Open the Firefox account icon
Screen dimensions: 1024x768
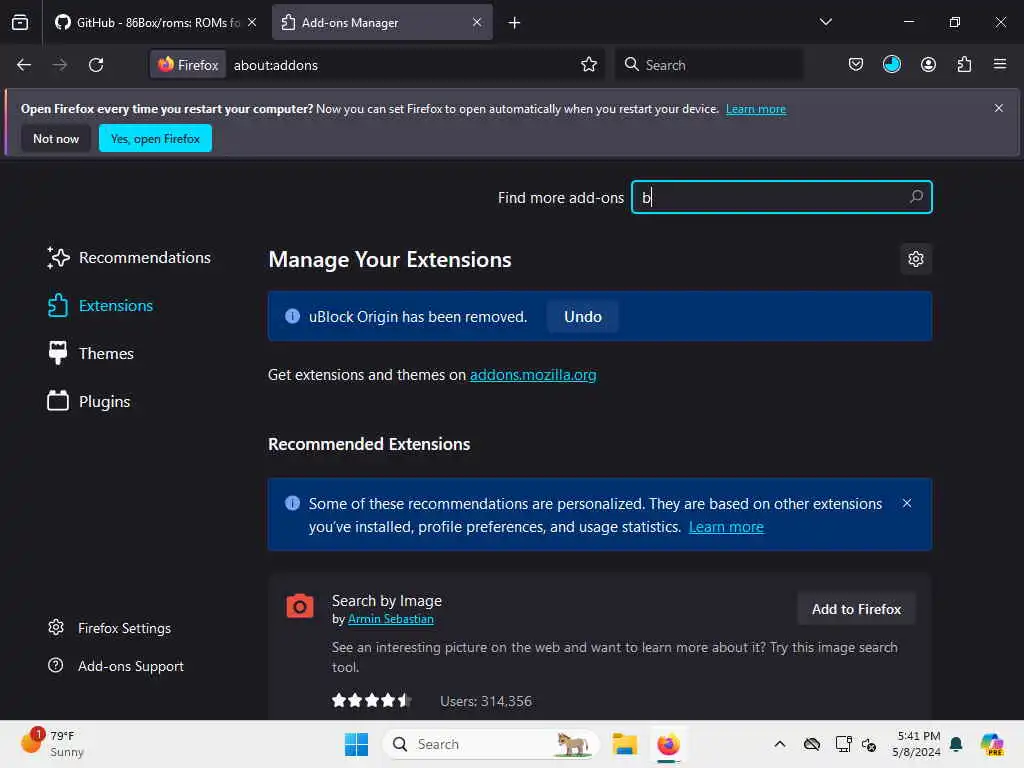928,65
